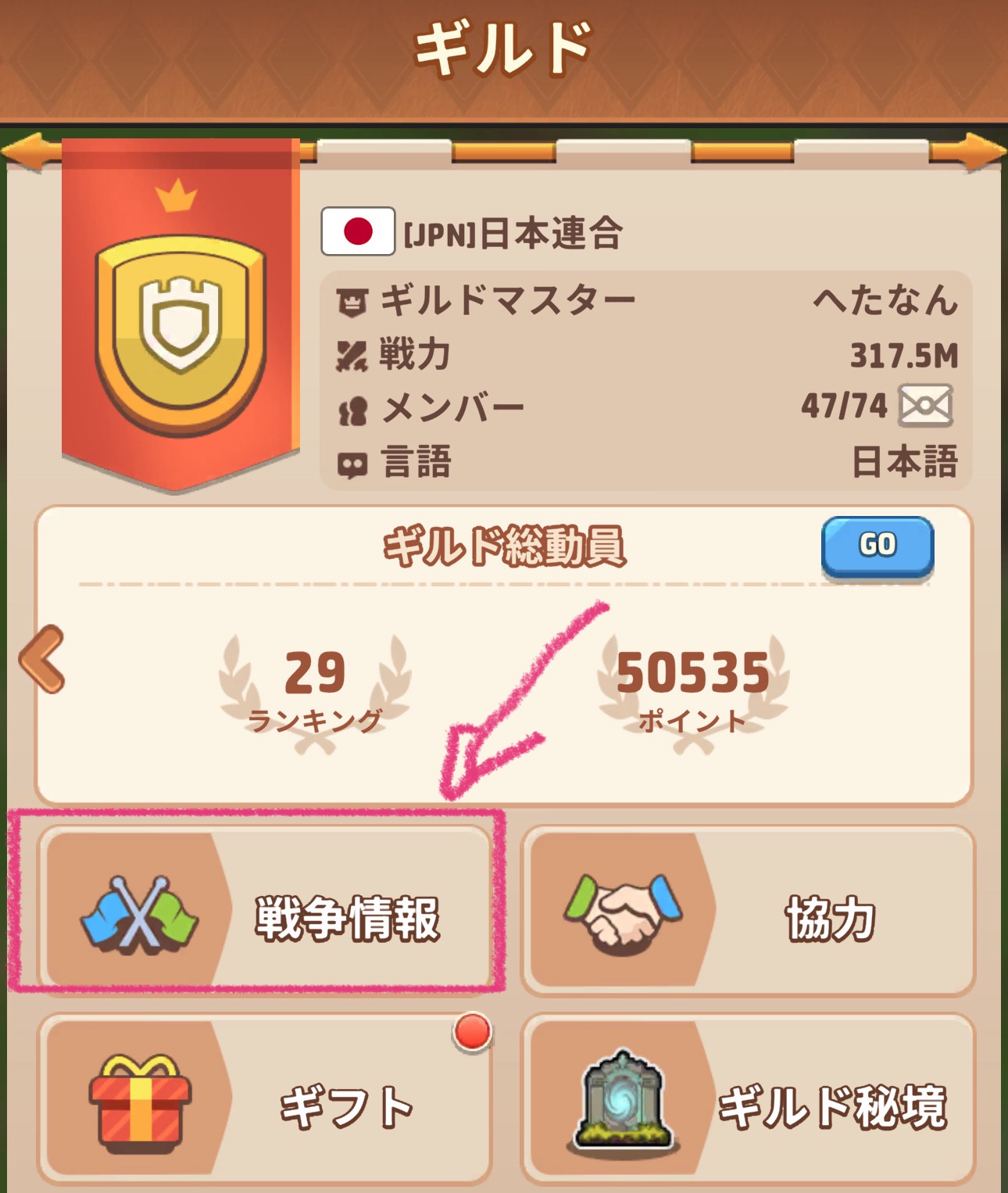Open the 協力 cooperation button
This screenshot has height=1193, width=1008.
pos(749,910)
